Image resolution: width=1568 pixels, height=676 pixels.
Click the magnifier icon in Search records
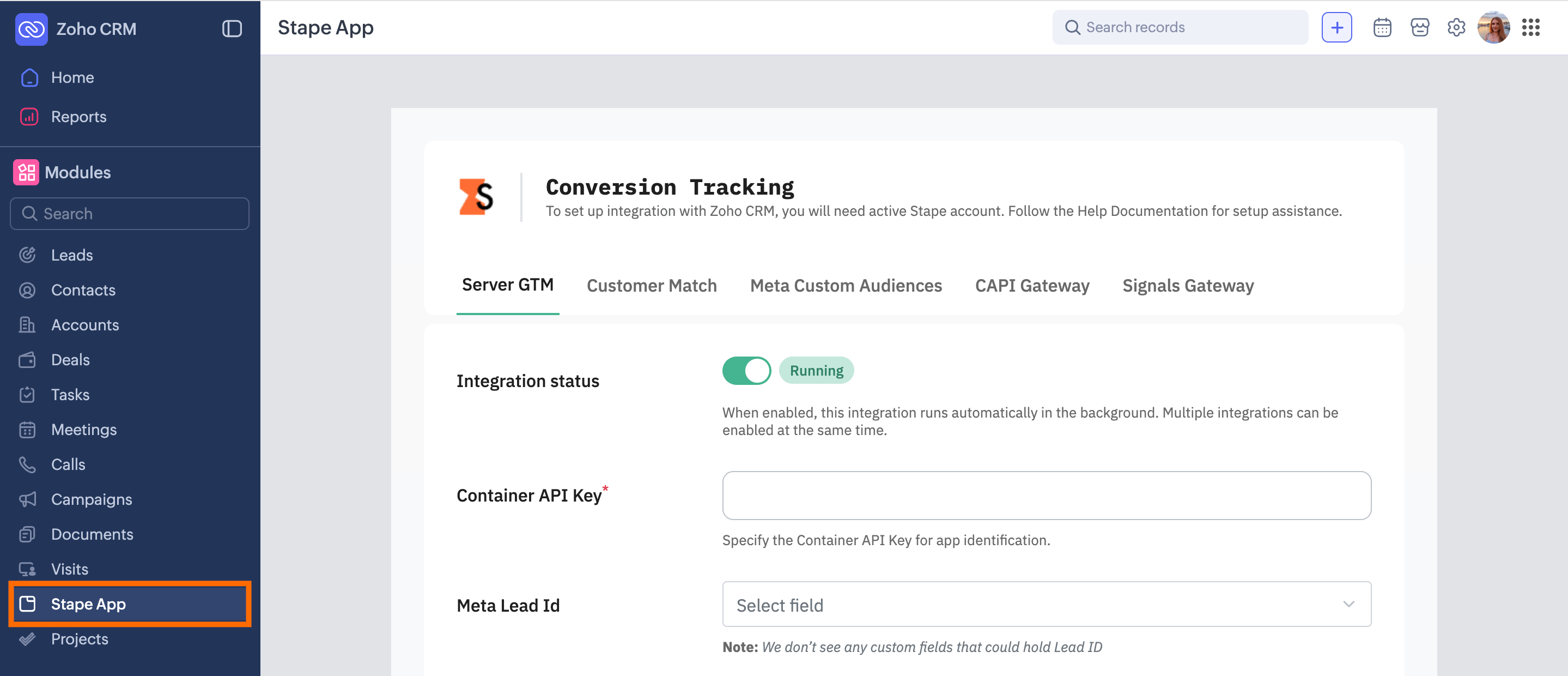point(1073,27)
